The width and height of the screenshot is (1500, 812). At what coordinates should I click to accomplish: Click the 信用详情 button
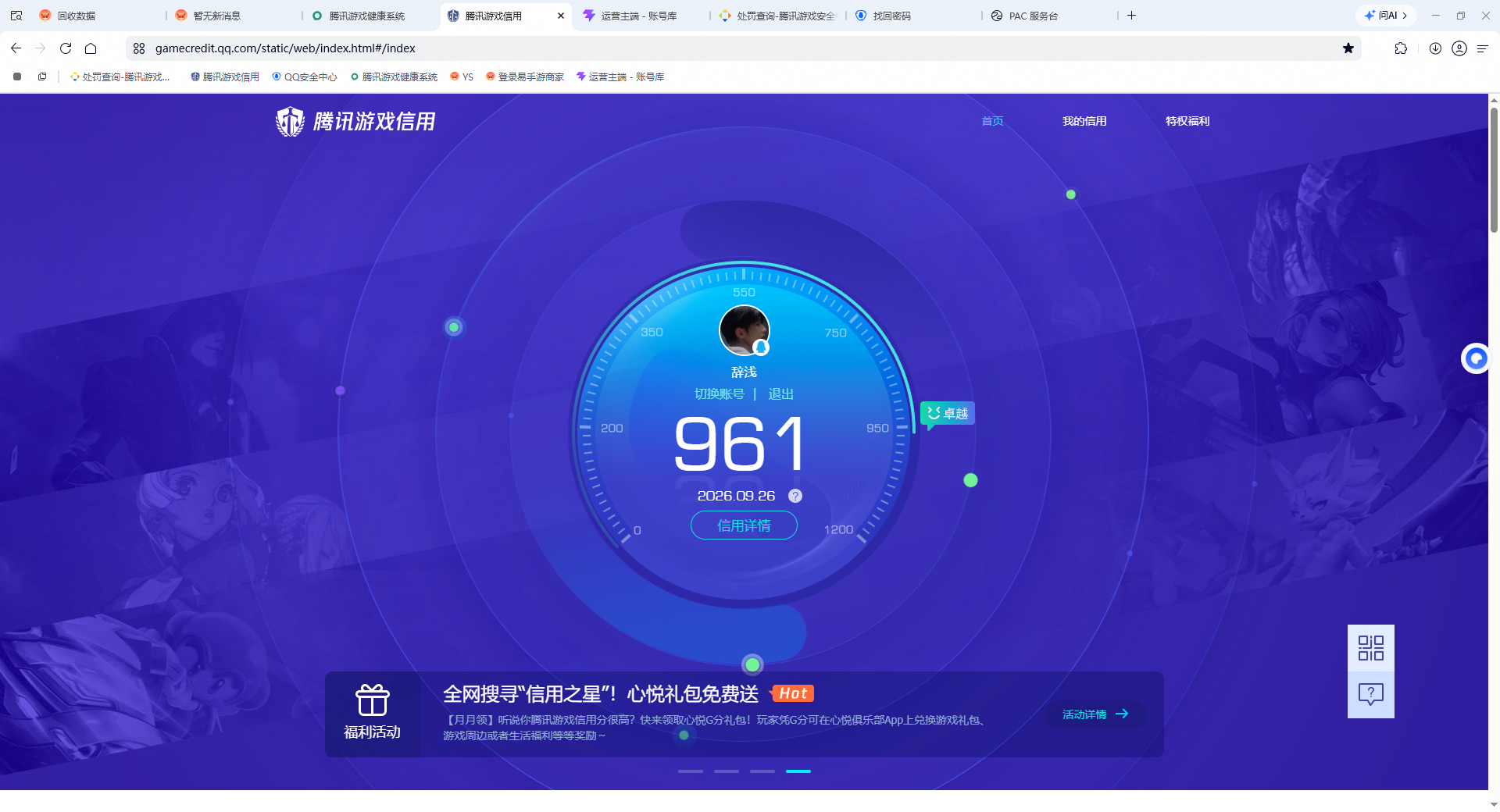click(744, 525)
